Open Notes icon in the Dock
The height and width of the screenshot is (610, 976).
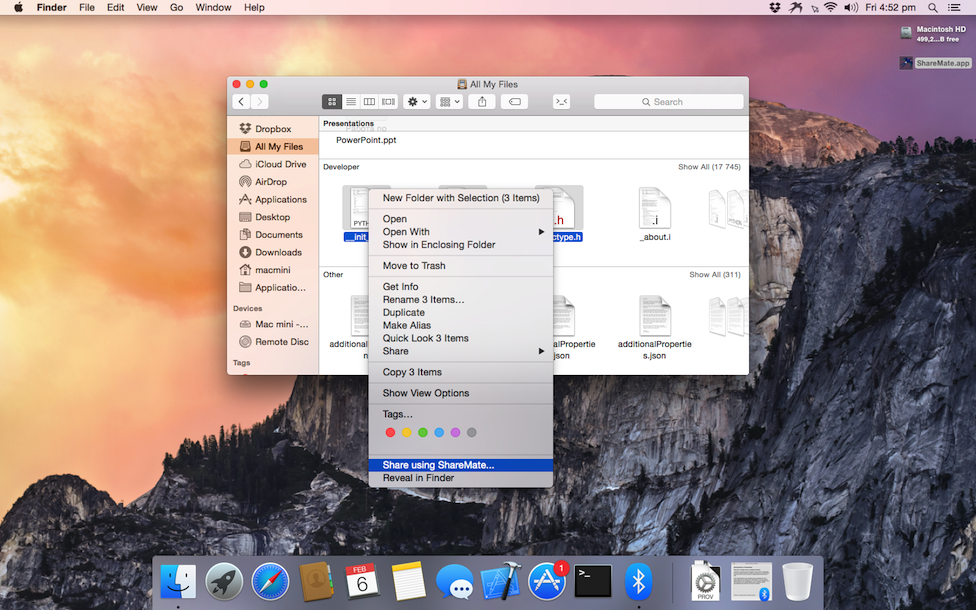click(x=408, y=581)
